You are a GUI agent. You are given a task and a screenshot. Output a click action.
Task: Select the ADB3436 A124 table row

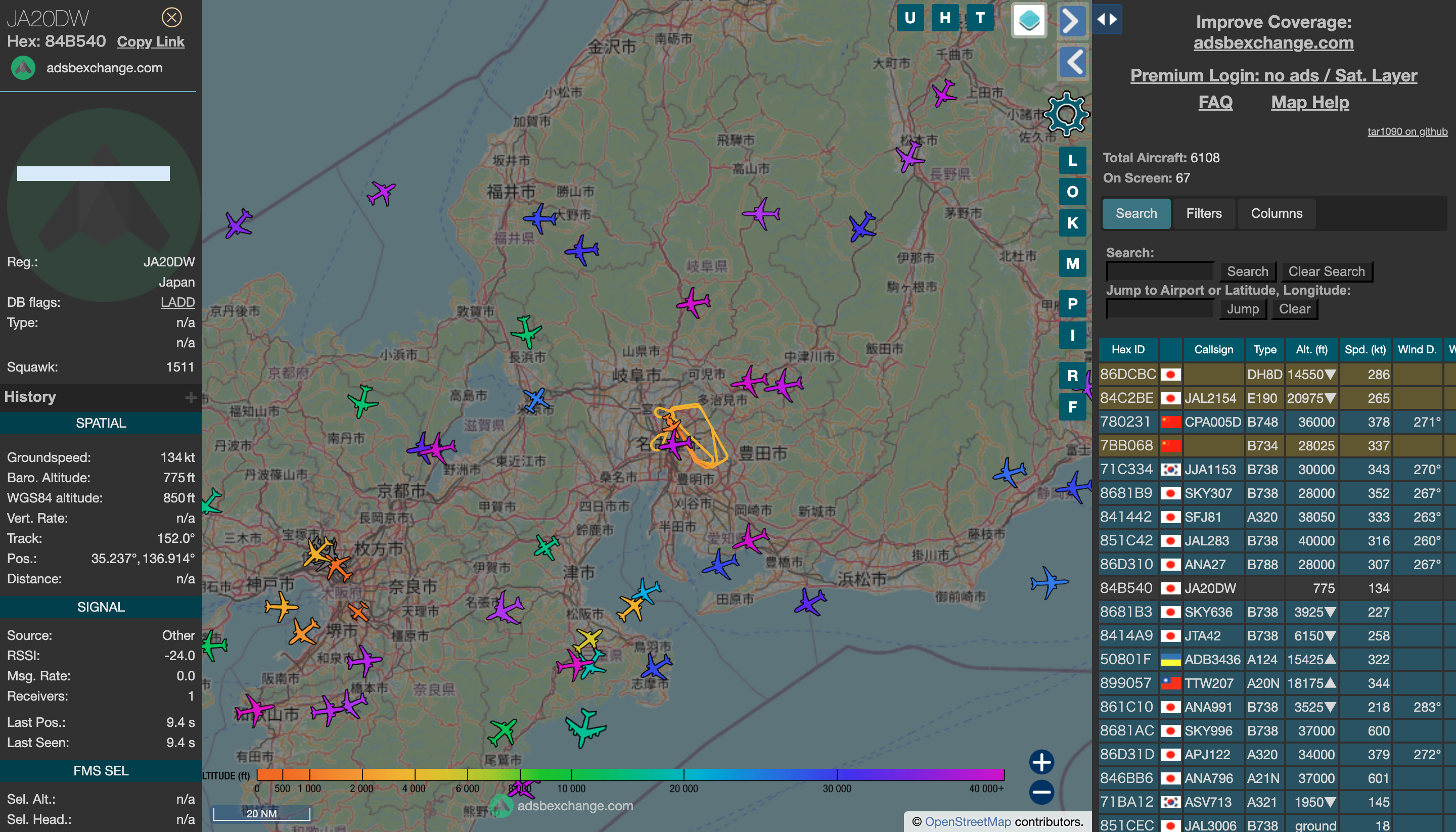(x=1277, y=660)
